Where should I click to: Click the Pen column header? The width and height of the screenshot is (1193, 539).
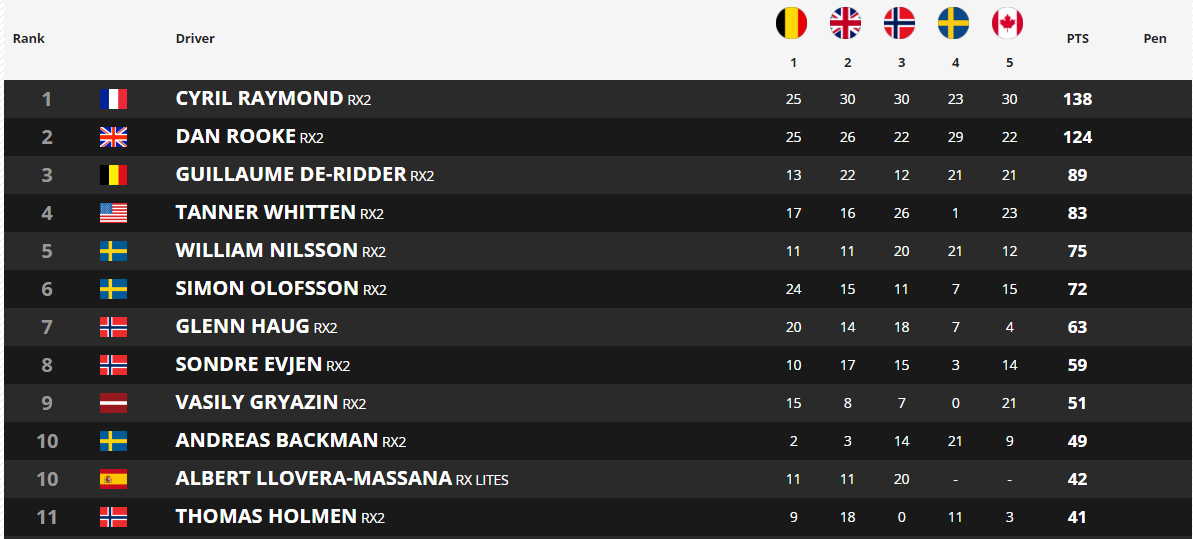pyautogui.click(x=1155, y=39)
